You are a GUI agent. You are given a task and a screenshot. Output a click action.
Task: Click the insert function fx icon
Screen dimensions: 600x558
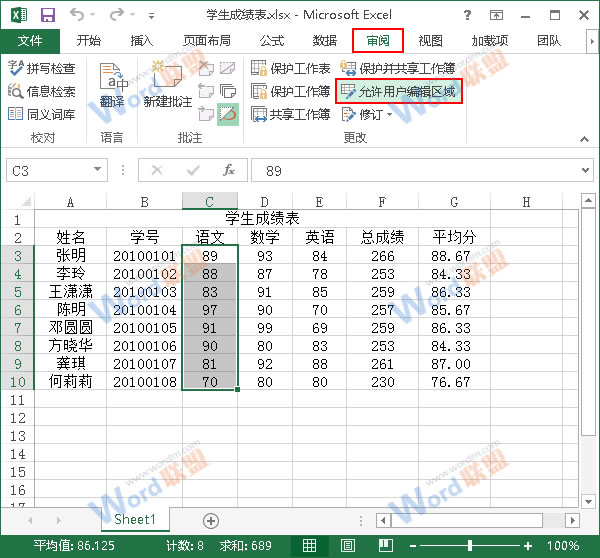[x=229, y=171]
